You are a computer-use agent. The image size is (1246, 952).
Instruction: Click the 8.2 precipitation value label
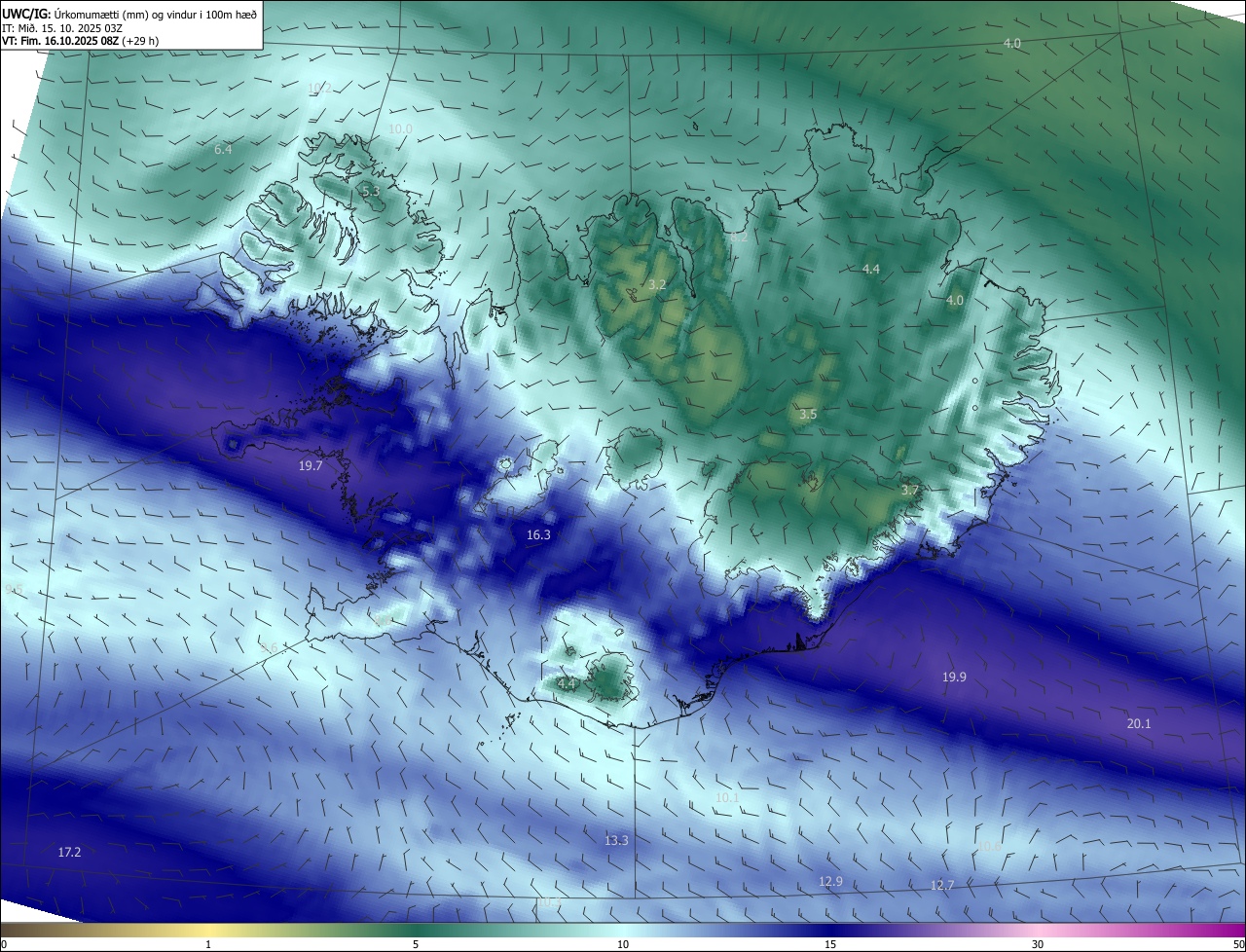(739, 237)
